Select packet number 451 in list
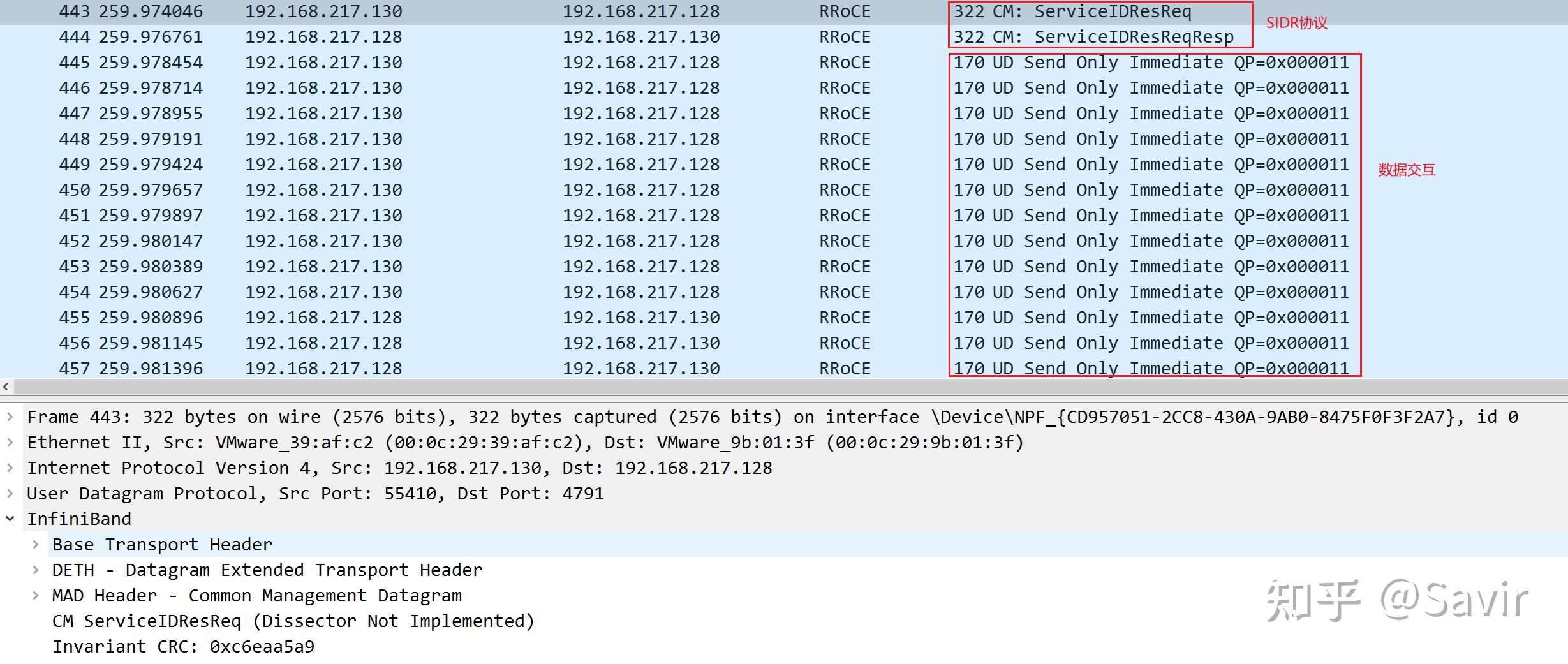 coord(74,216)
